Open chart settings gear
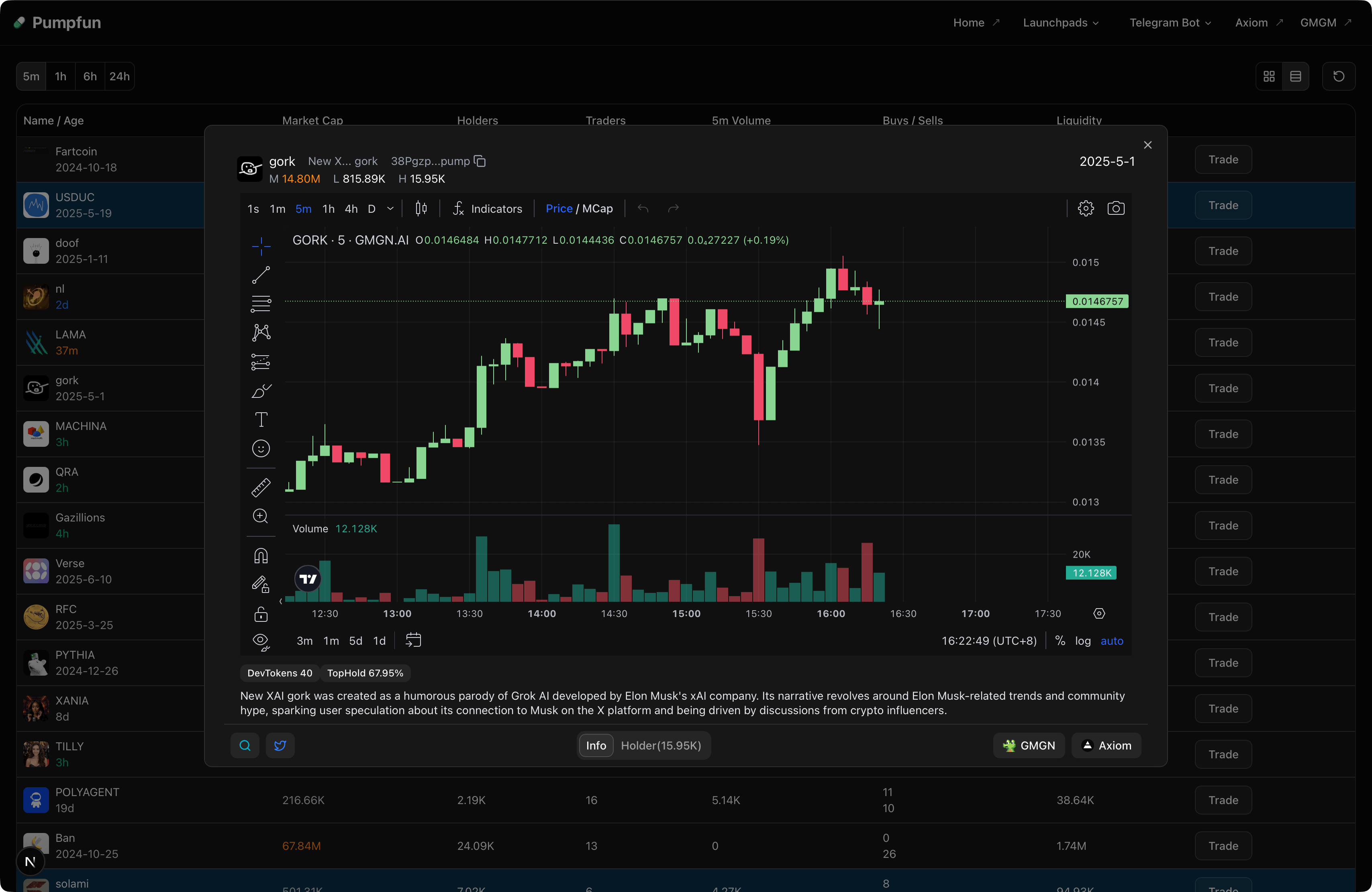 pos(1086,209)
